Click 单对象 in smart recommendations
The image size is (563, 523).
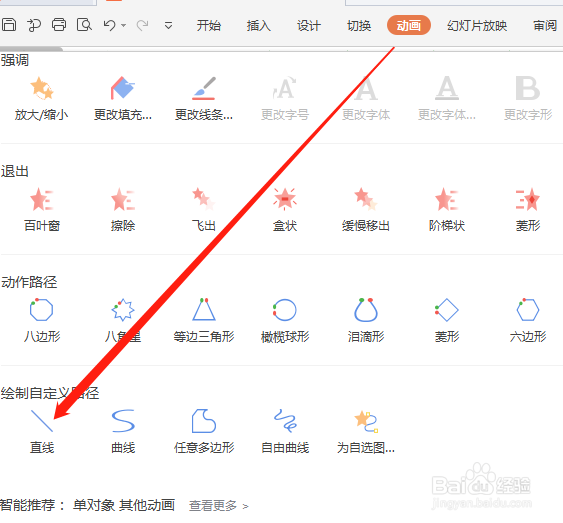pyautogui.click(x=94, y=505)
